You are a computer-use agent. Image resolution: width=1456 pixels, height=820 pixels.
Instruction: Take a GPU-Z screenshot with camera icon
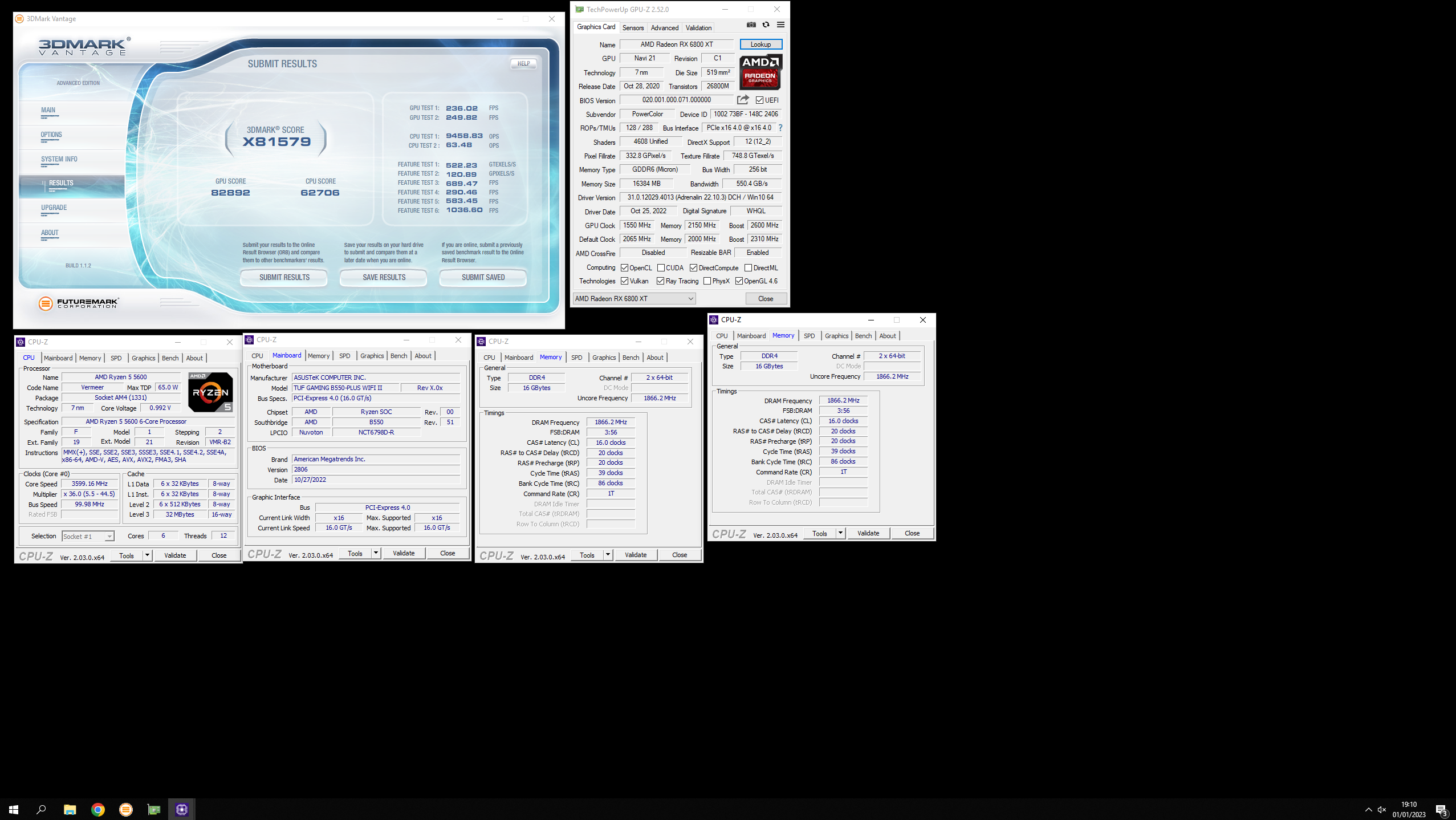tap(751, 25)
